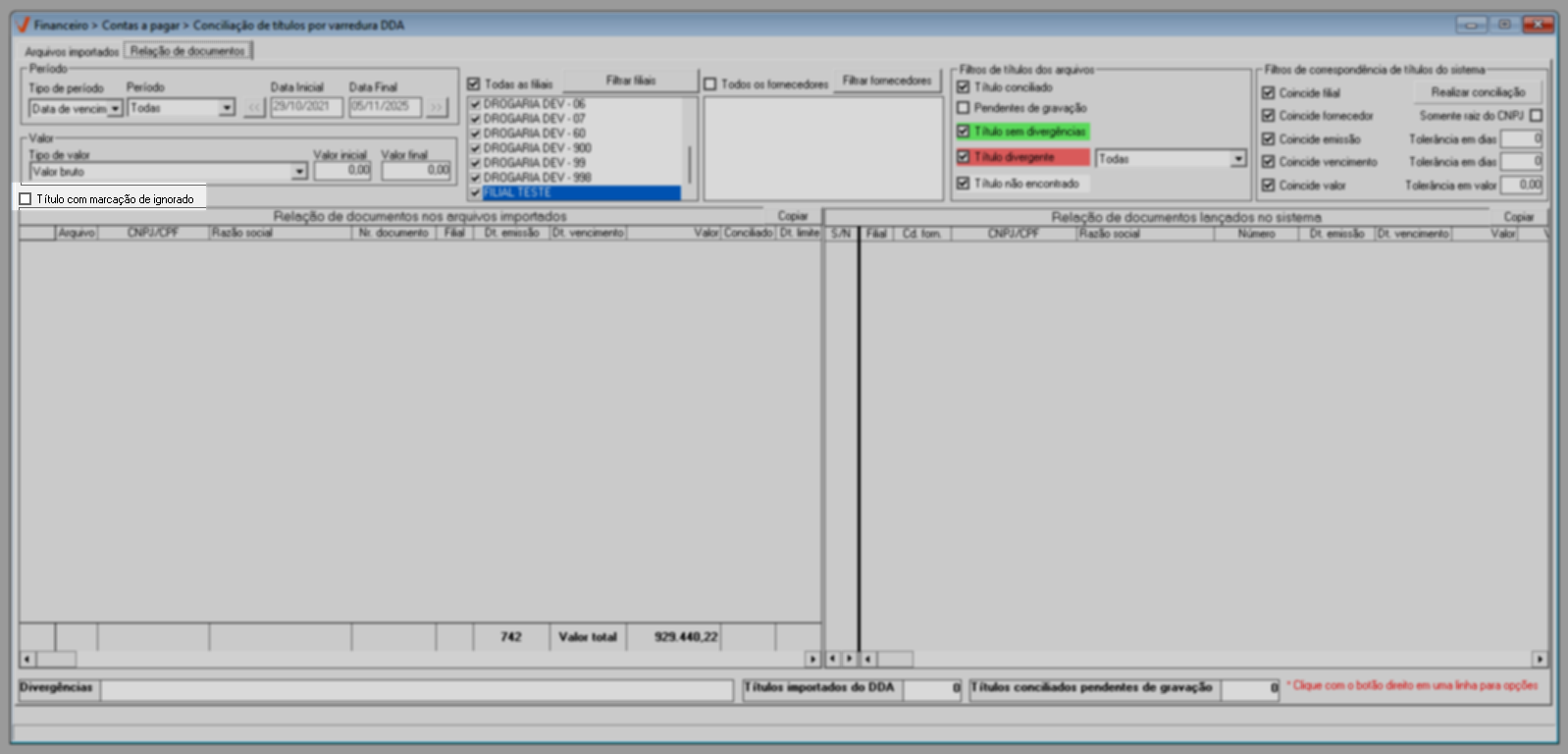Toggle the Título conciliado filter
Viewport: 1568px width, 754px height.
pos(964,87)
